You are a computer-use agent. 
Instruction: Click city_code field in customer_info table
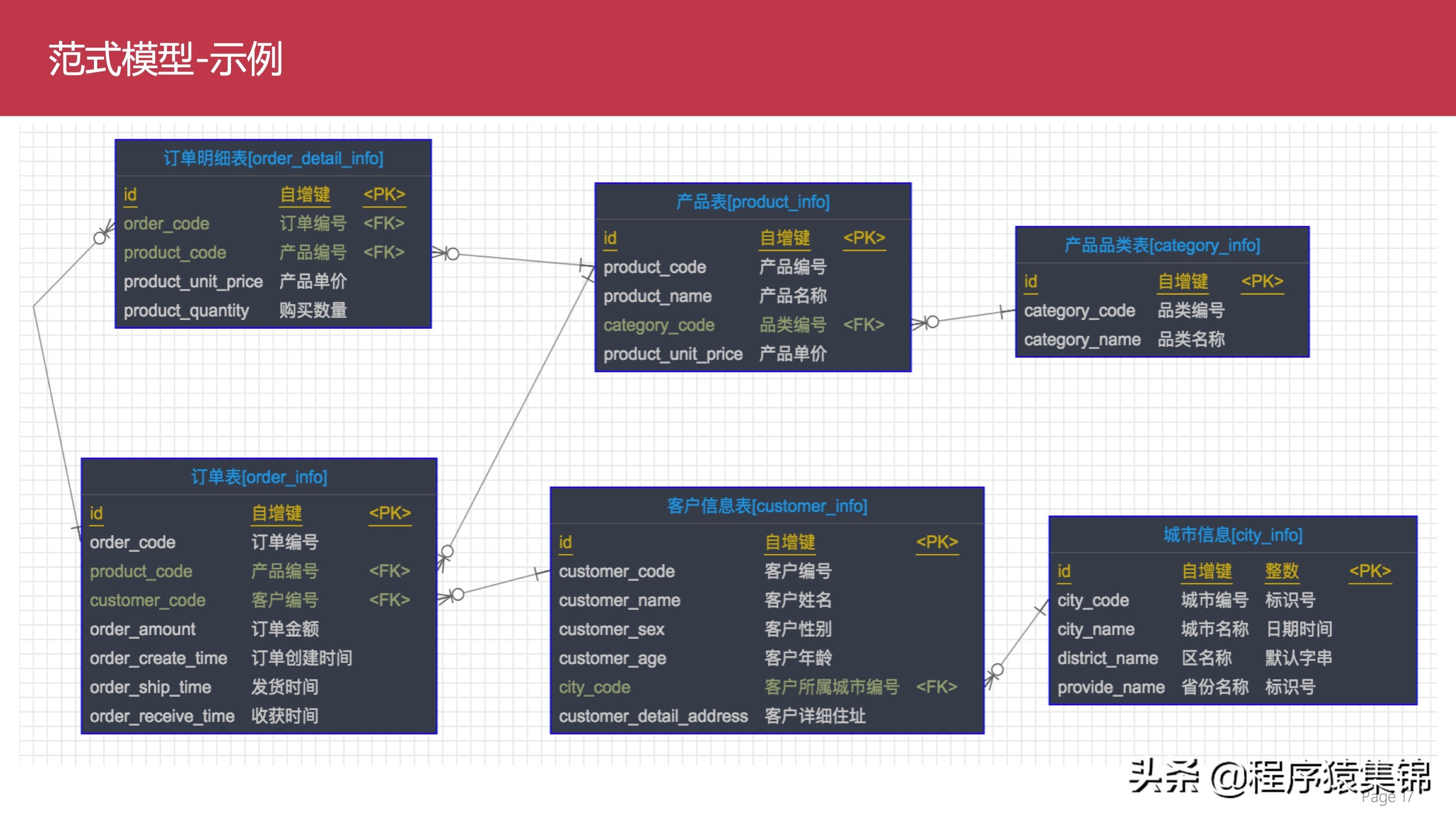[x=595, y=687]
